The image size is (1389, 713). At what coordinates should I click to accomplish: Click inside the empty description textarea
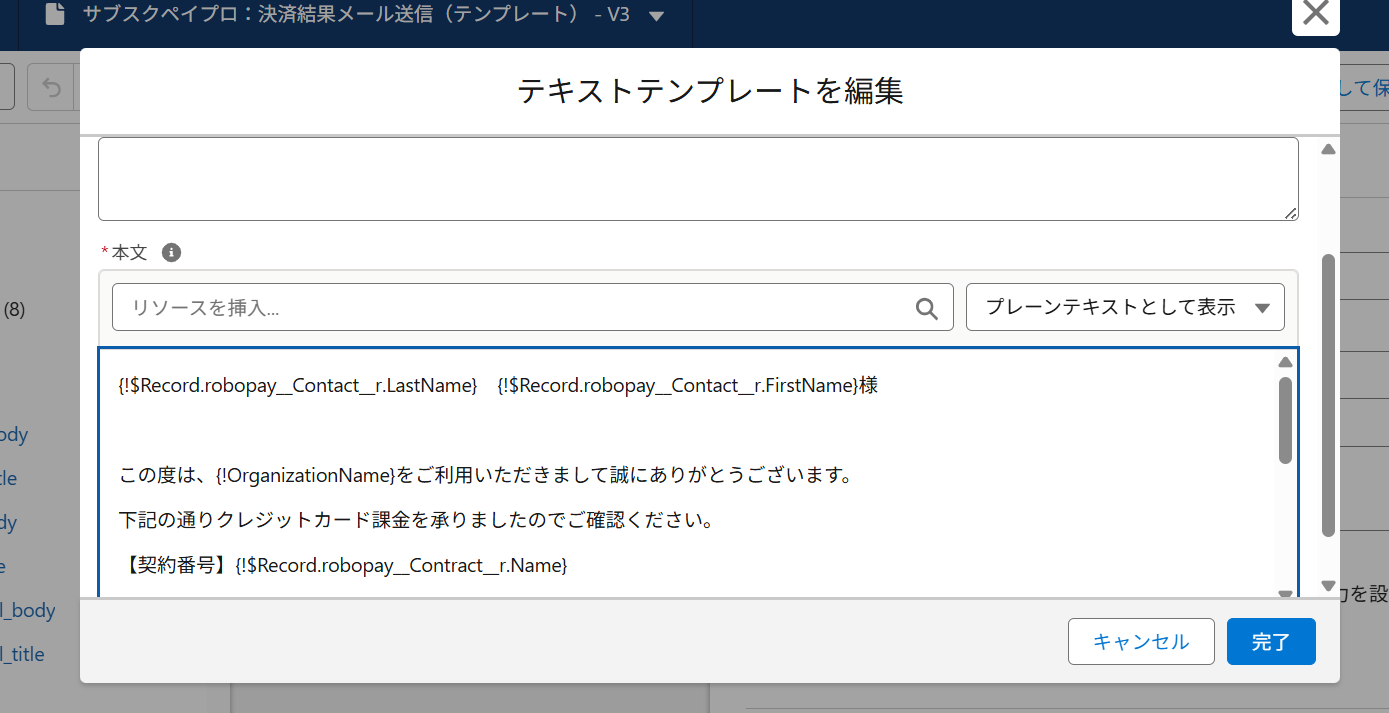(x=697, y=179)
